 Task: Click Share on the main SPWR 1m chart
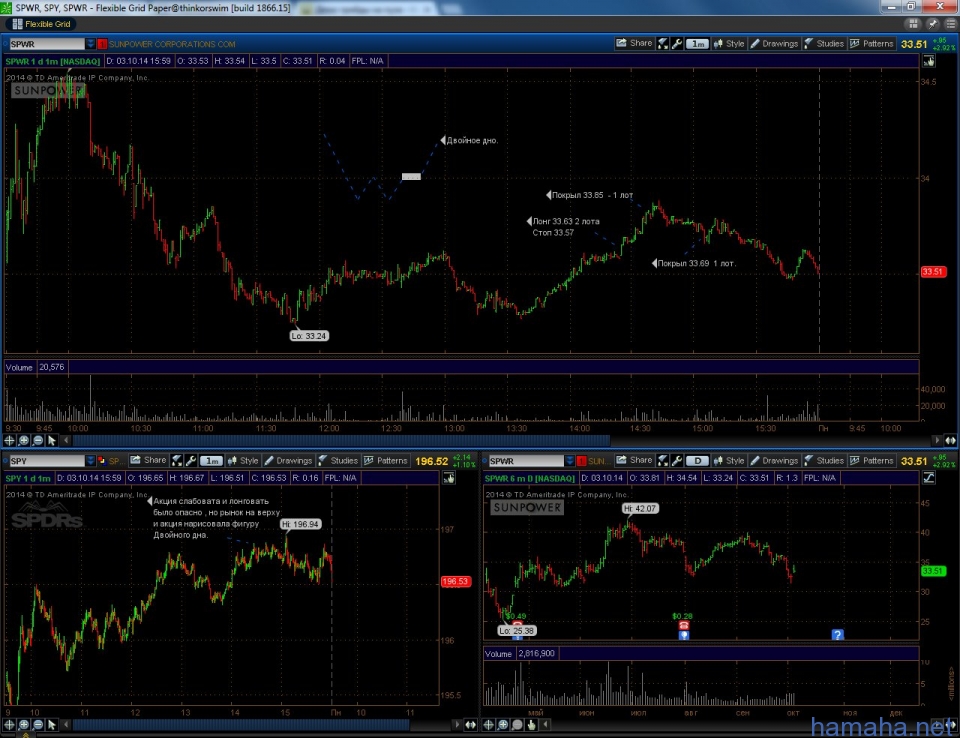pyautogui.click(x=634, y=43)
